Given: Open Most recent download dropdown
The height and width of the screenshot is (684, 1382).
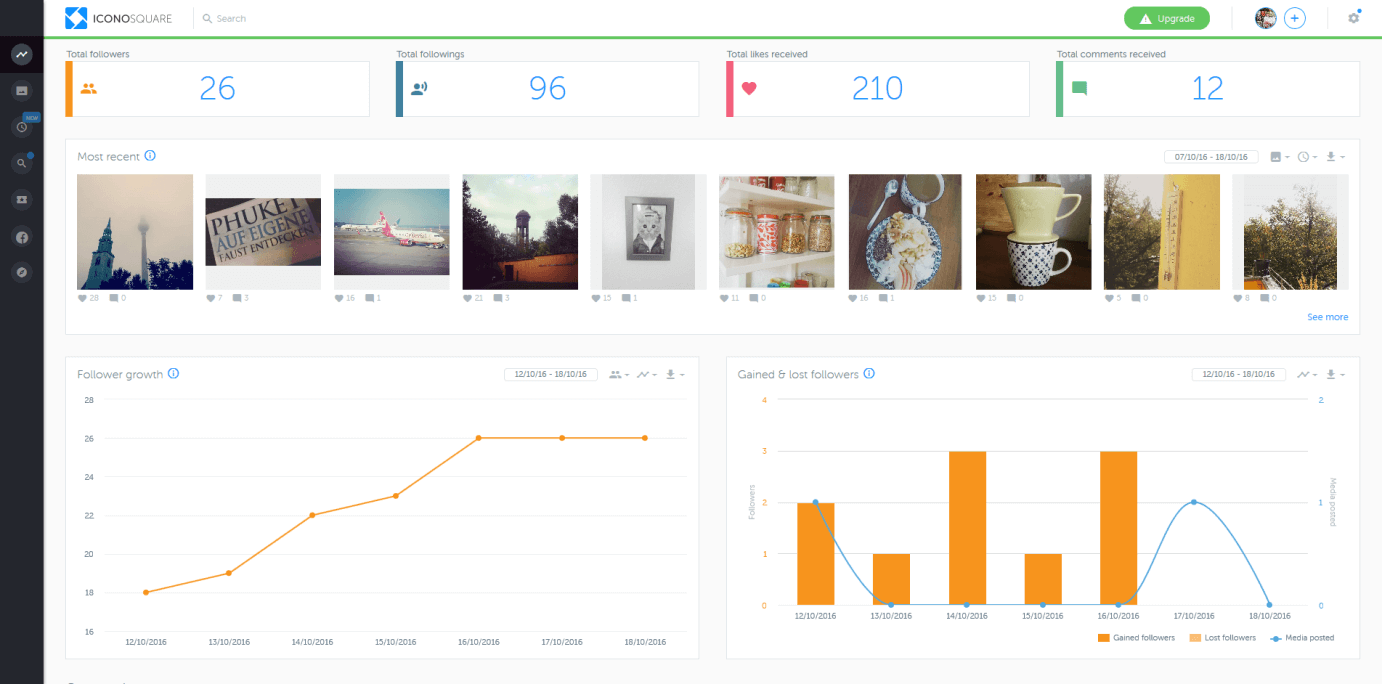Looking at the screenshot, I should point(1334,157).
